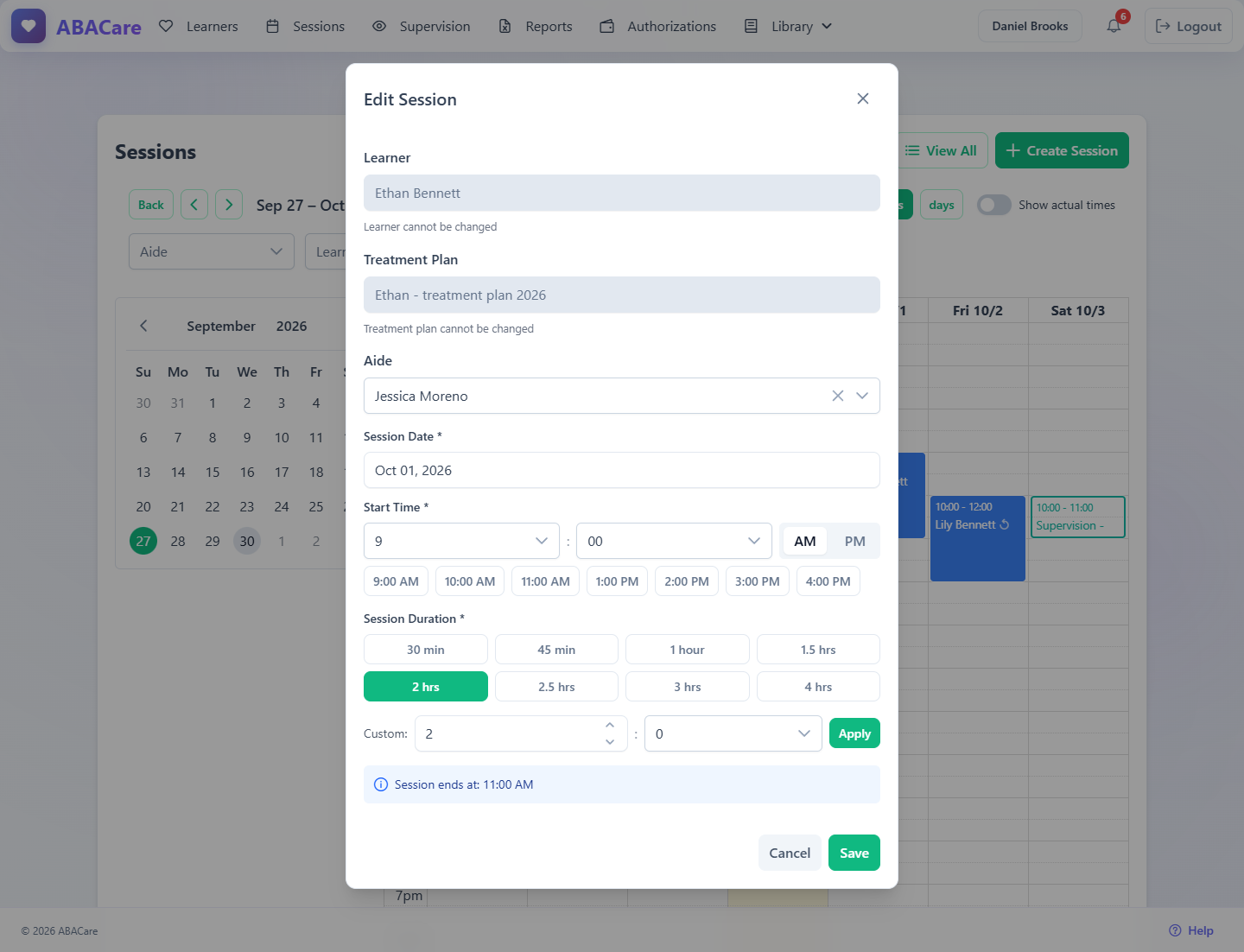Choose the 1.5 hrs duration option
Image resolution: width=1244 pixels, height=952 pixels.
tap(818, 650)
